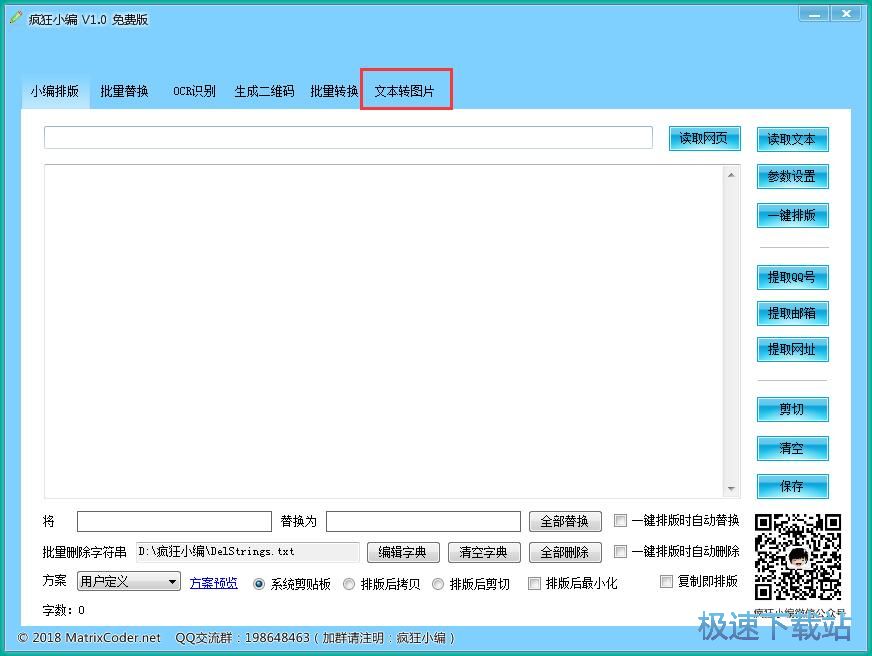Click 全部替换 to replace all
Image resolution: width=872 pixels, height=656 pixels.
tap(565, 521)
